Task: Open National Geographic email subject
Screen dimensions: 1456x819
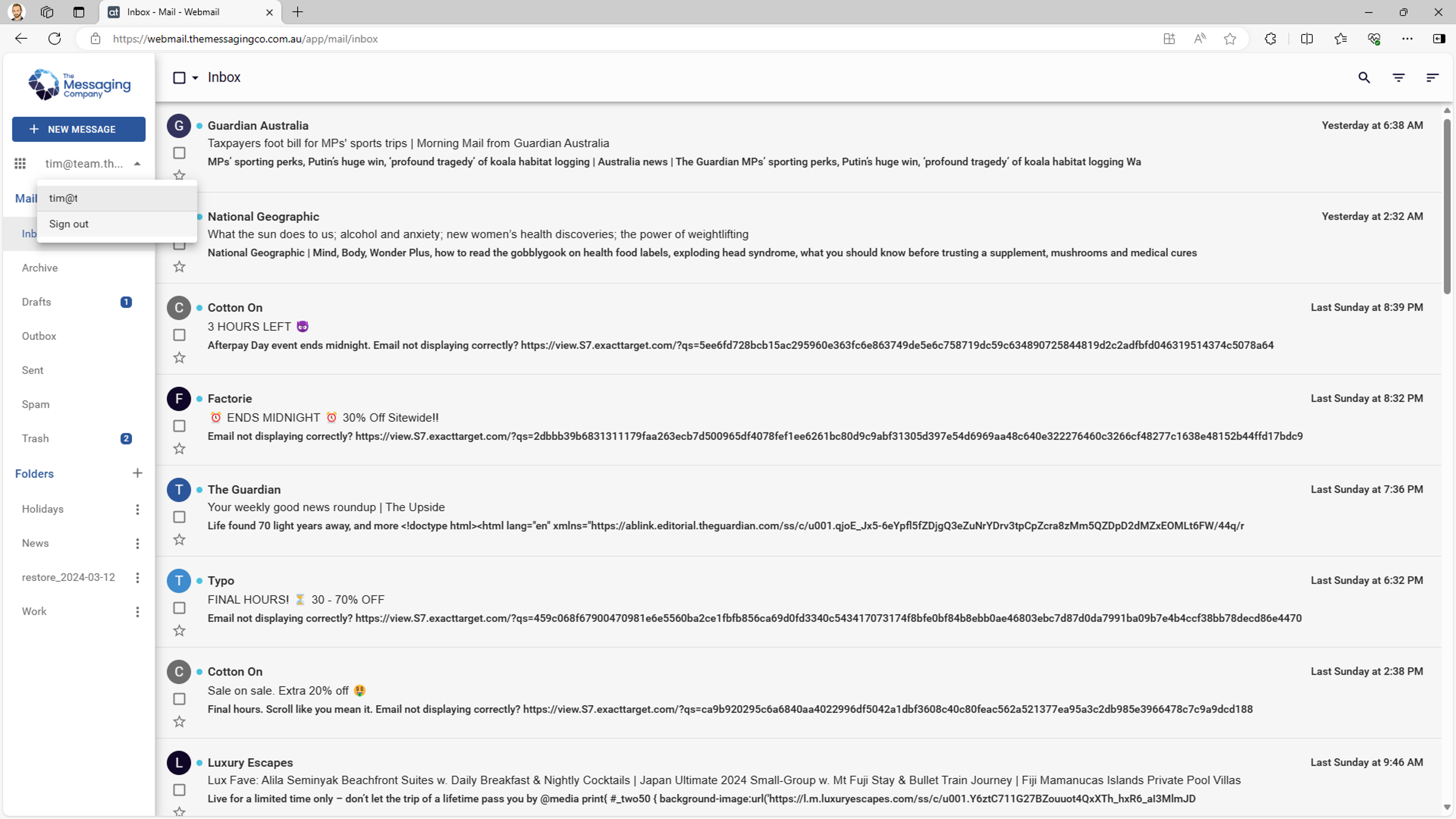Action: [478, 234]
